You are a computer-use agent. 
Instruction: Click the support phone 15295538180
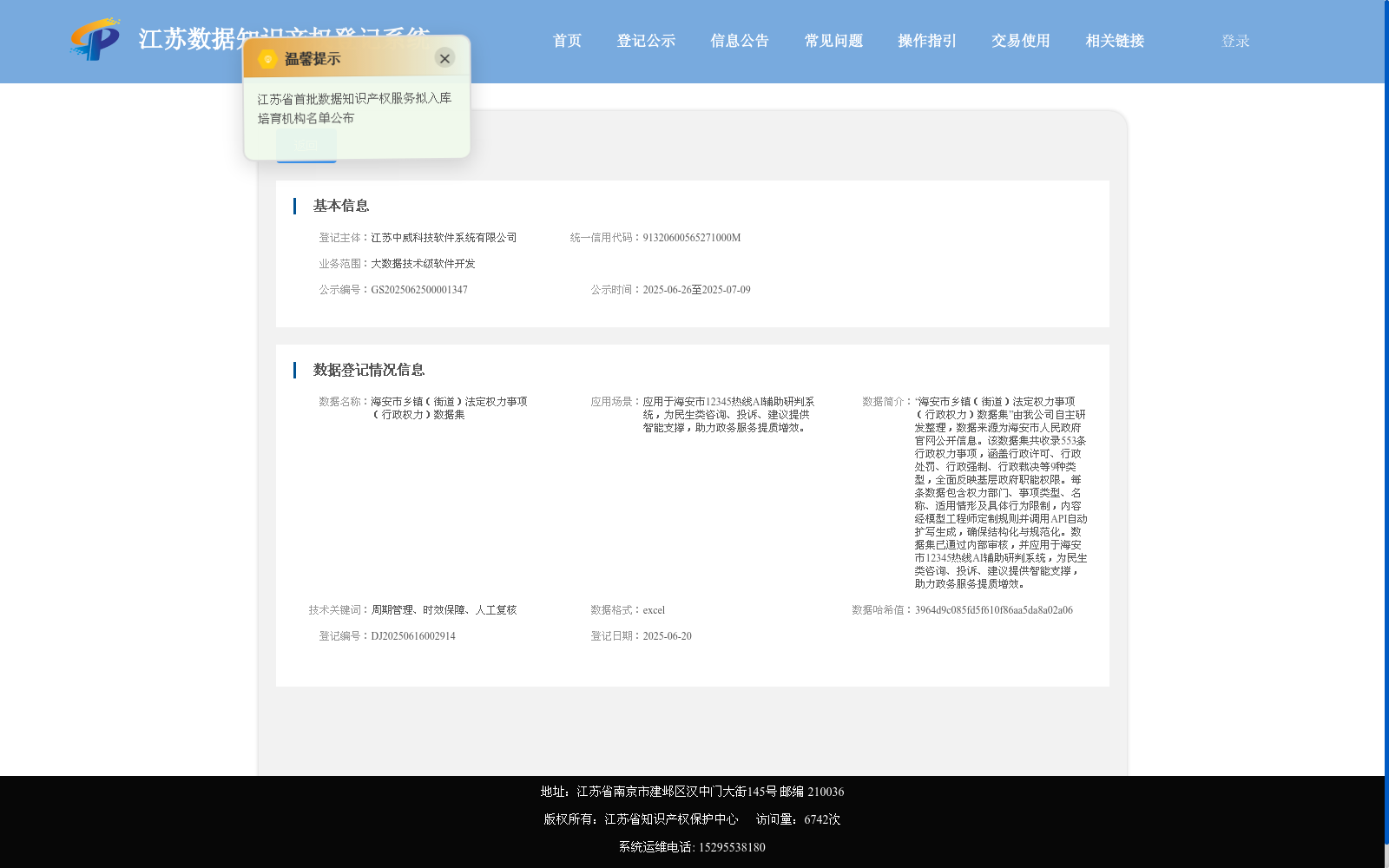click(x=732, y=847)
